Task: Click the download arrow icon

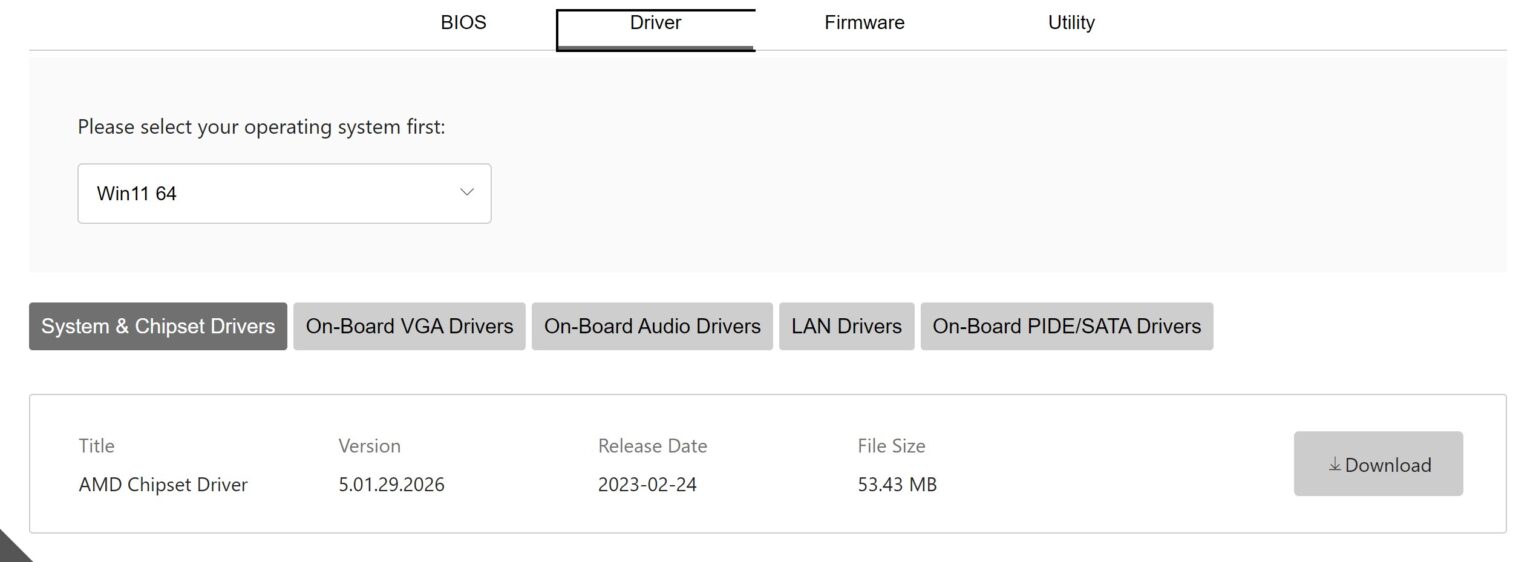Action: click(1334, 465)
